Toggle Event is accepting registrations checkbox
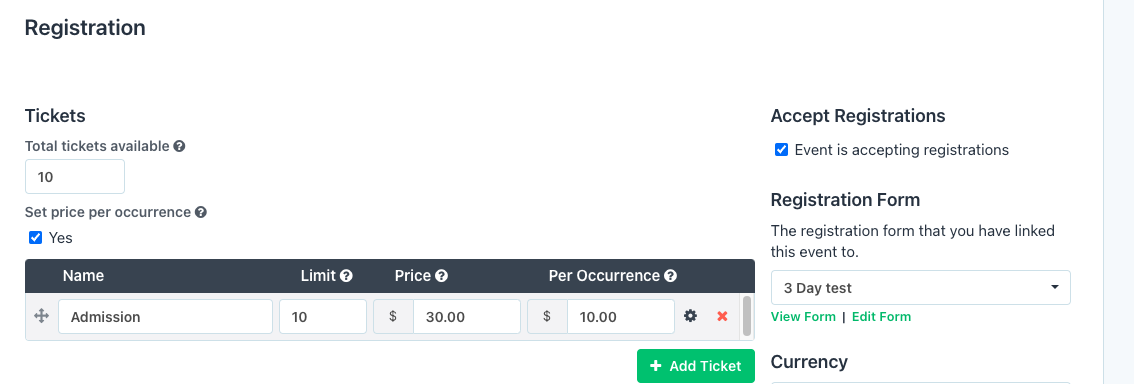 pos(781,150)
